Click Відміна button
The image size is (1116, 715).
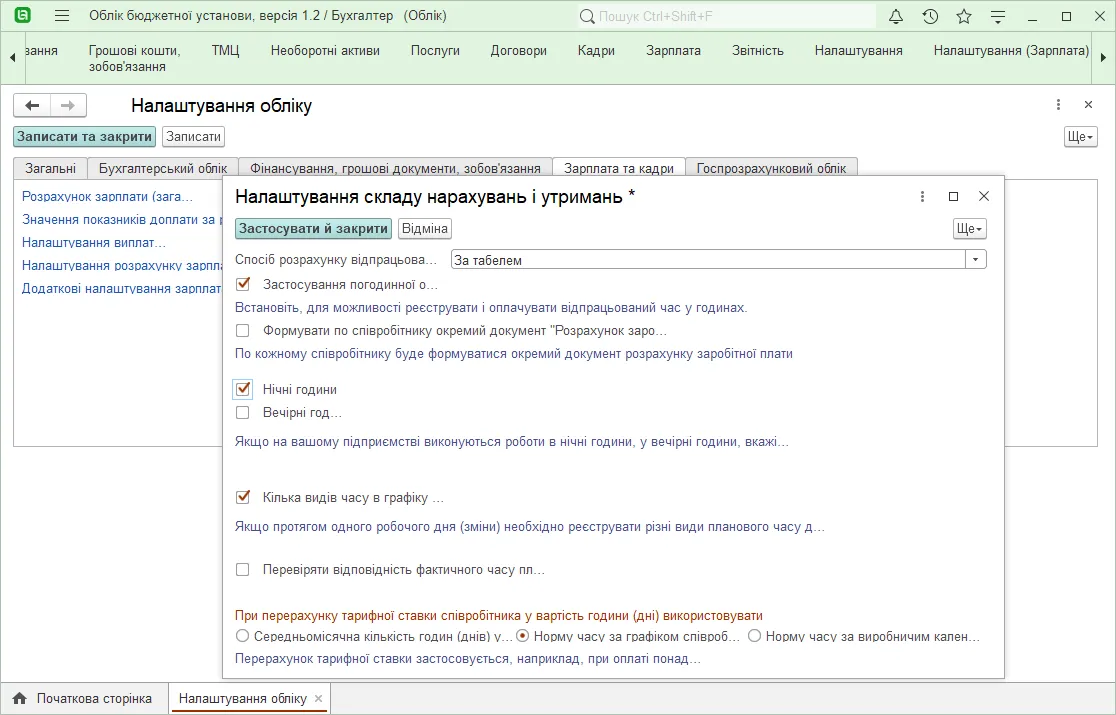(x=425, y=228)
